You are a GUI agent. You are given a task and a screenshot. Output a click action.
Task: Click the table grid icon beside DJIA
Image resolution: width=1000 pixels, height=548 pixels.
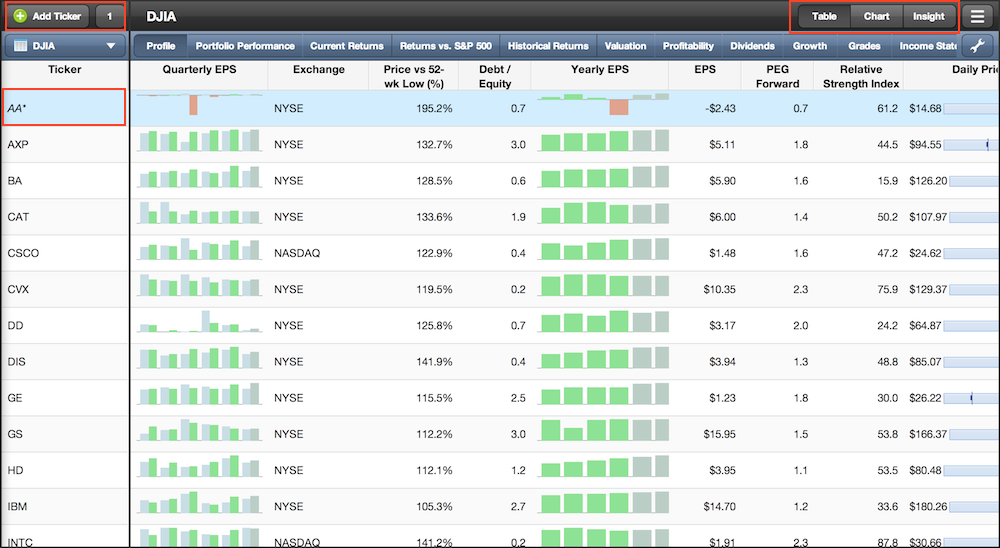pyautogui.click(x=20, y=46)
